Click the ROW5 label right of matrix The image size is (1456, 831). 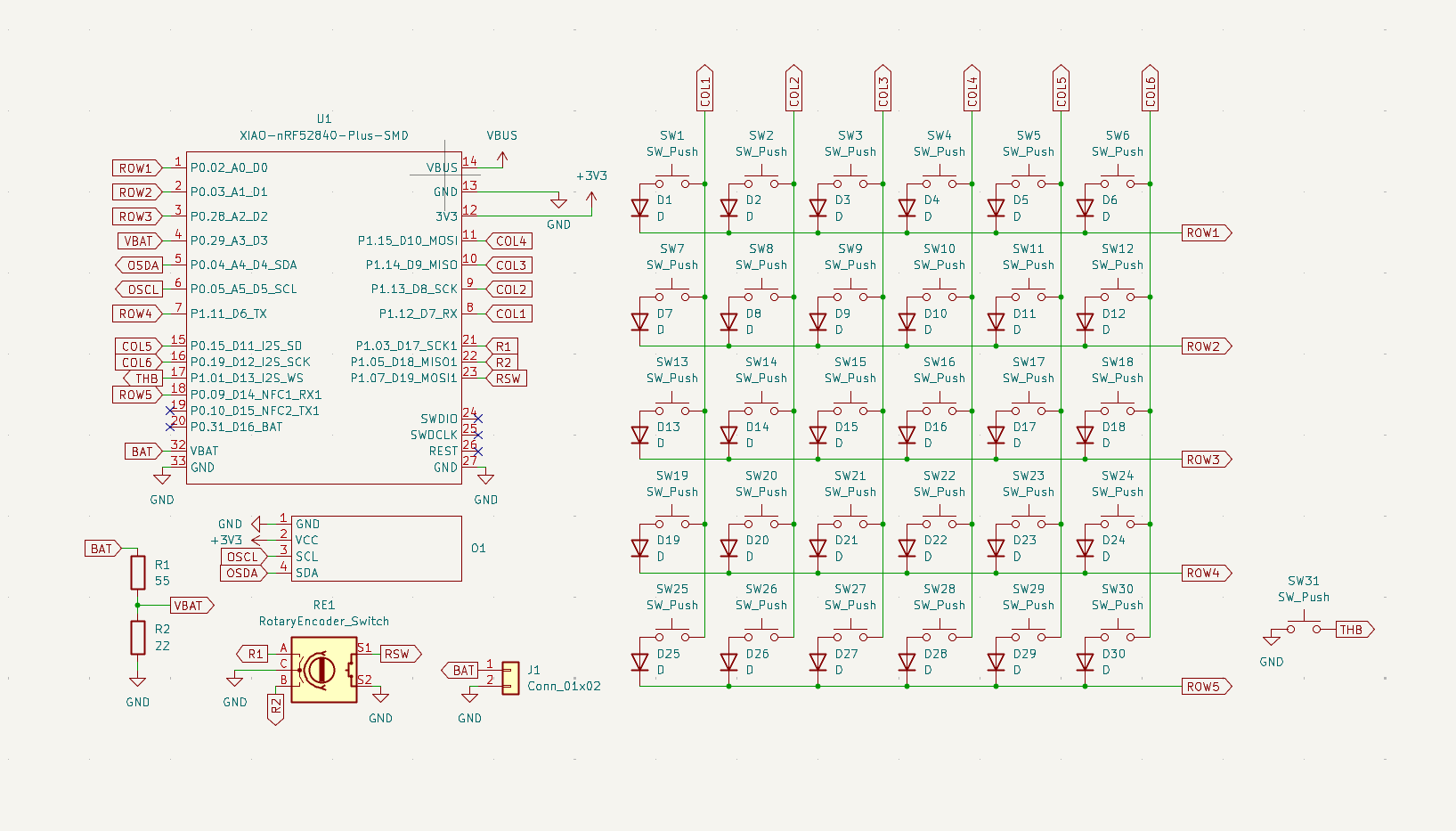click(x=1207, y=687)
